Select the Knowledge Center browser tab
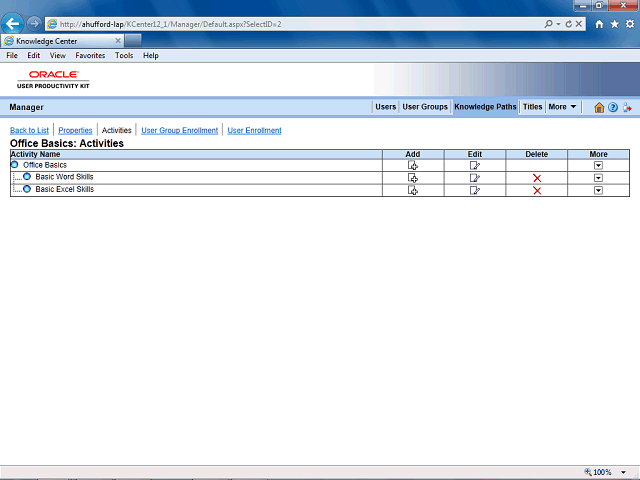Image resolution: width=640 pixels, height=480 pixels. point(62,41)
